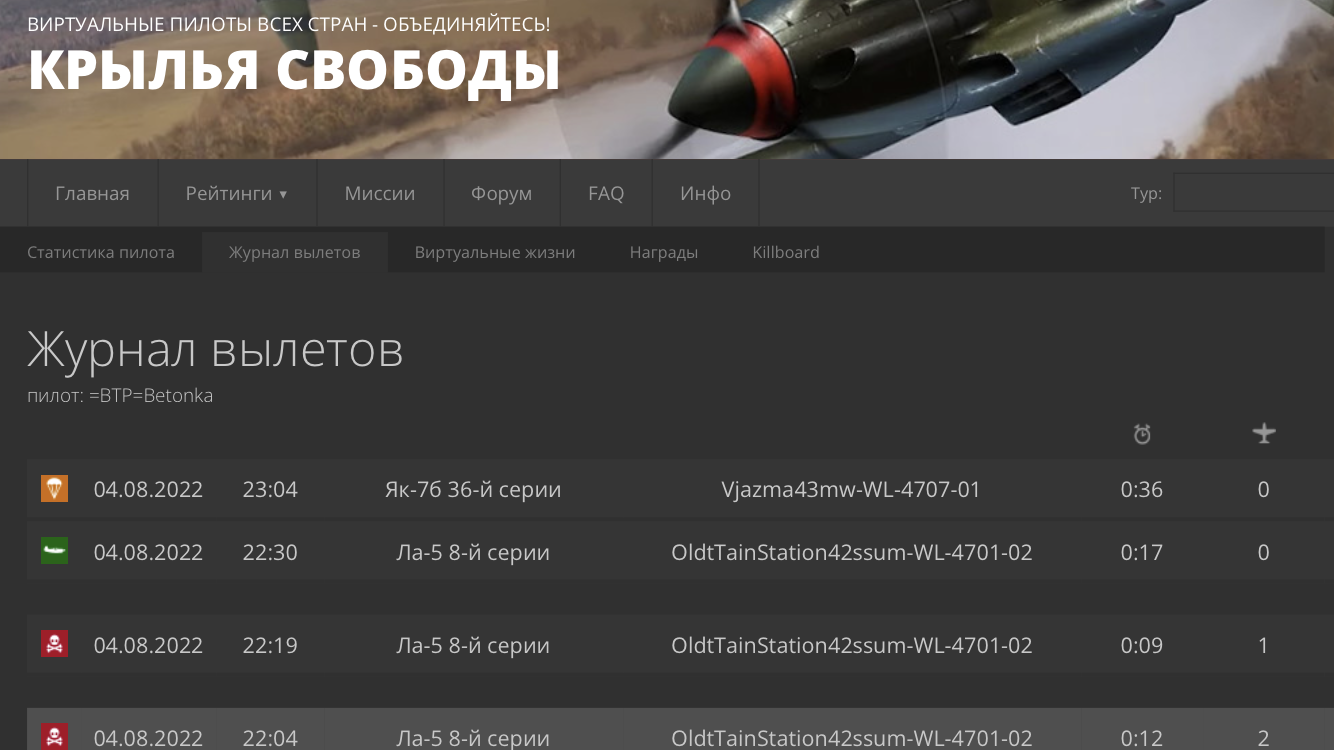Click the green landed-plane status icon
The image size is (1334, 750).
pos(54,551)
